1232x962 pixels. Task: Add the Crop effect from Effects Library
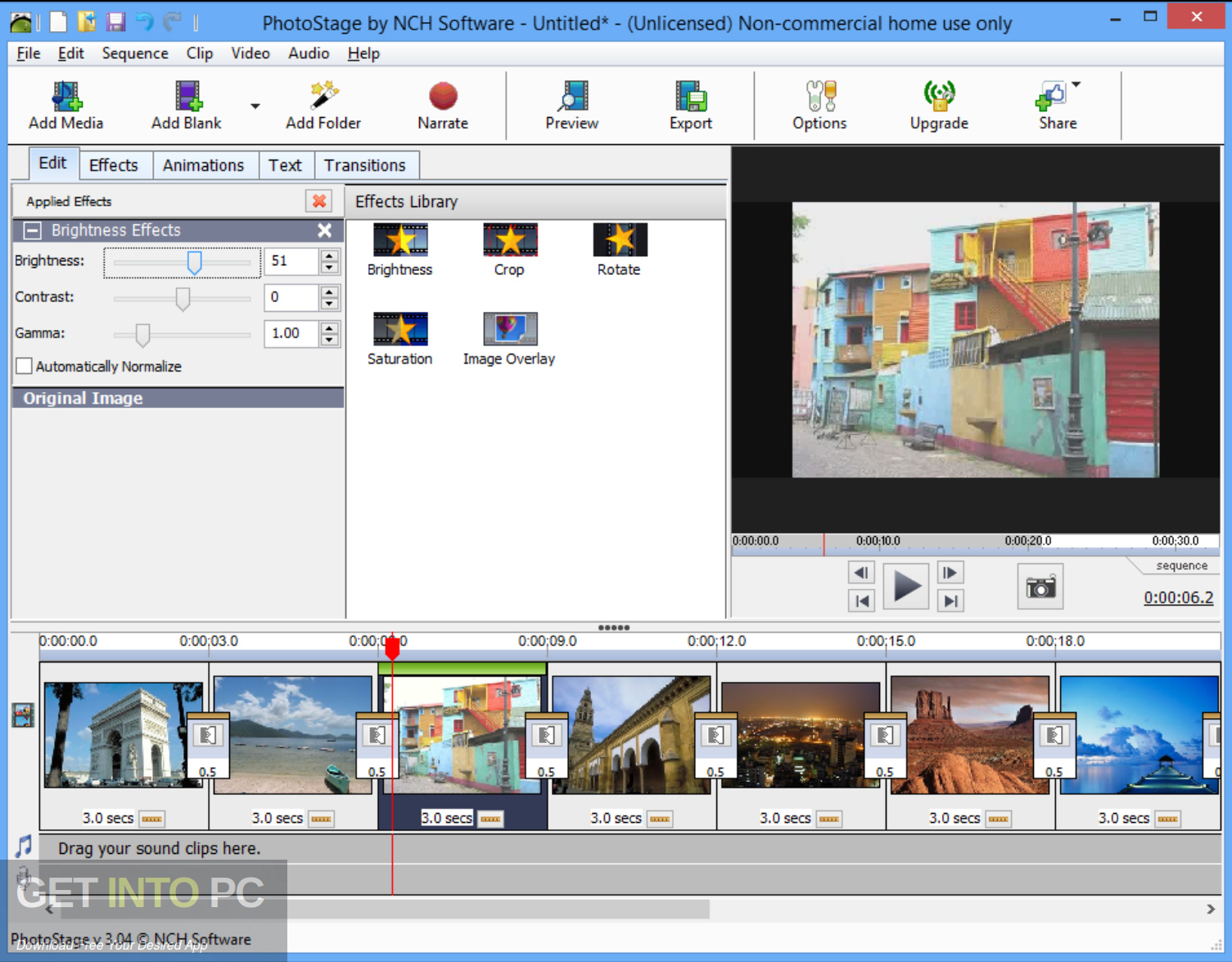pos(509,249)
